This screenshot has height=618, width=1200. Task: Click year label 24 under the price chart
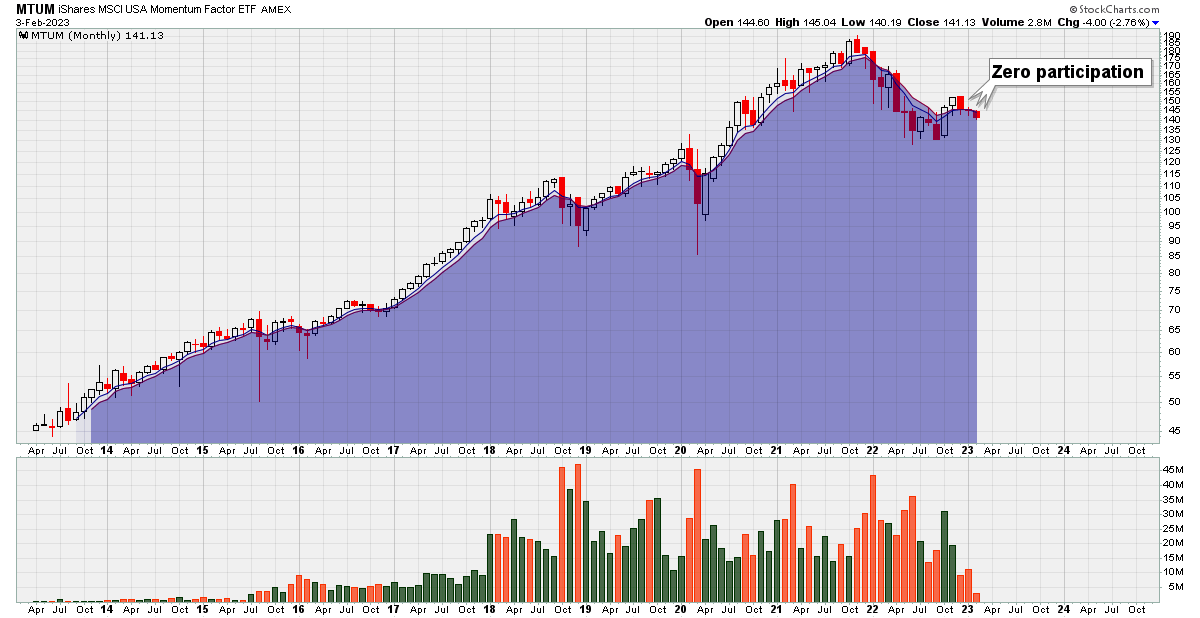click(x=1063, y=451)
